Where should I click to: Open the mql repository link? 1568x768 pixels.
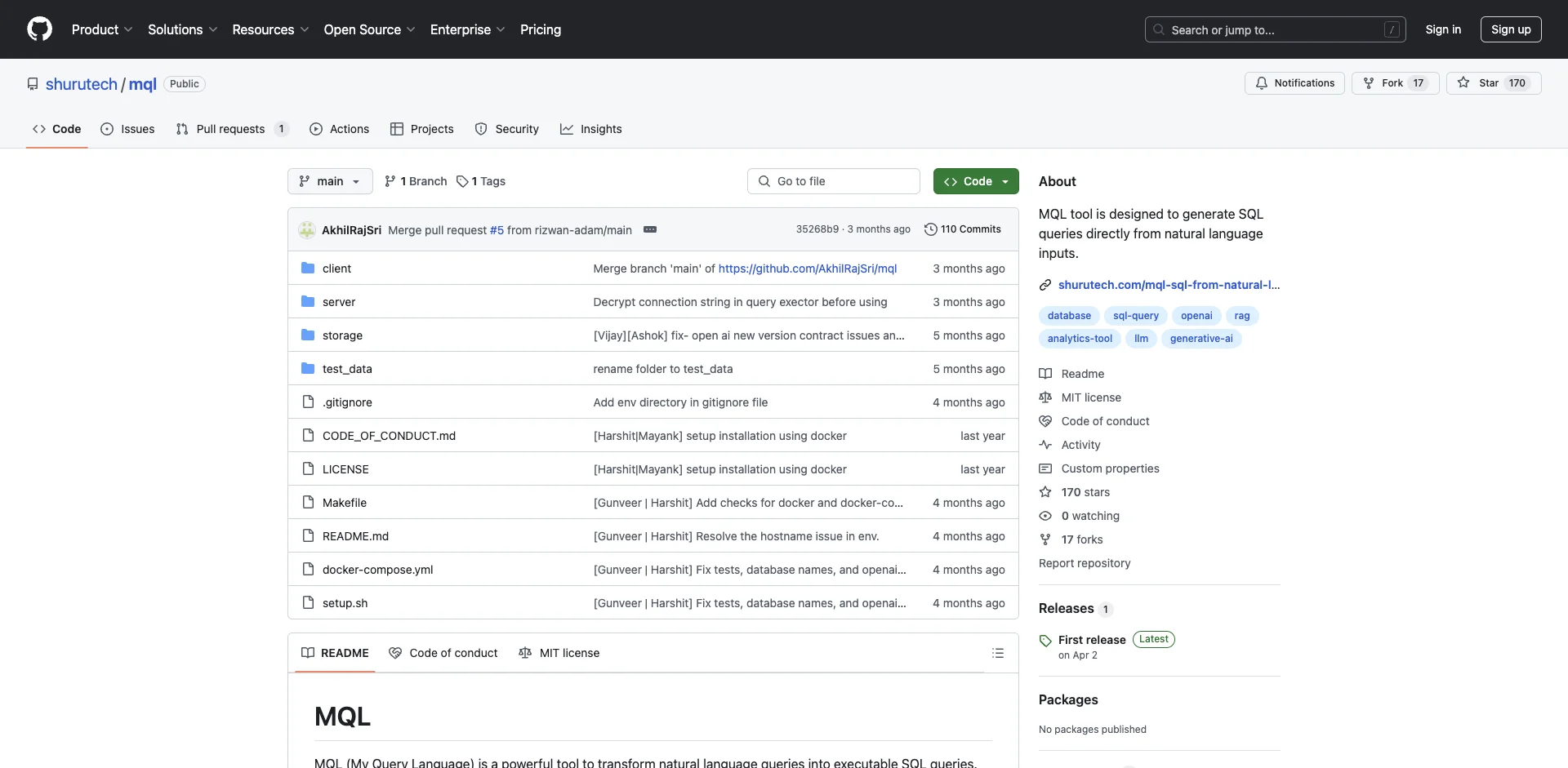142,84
